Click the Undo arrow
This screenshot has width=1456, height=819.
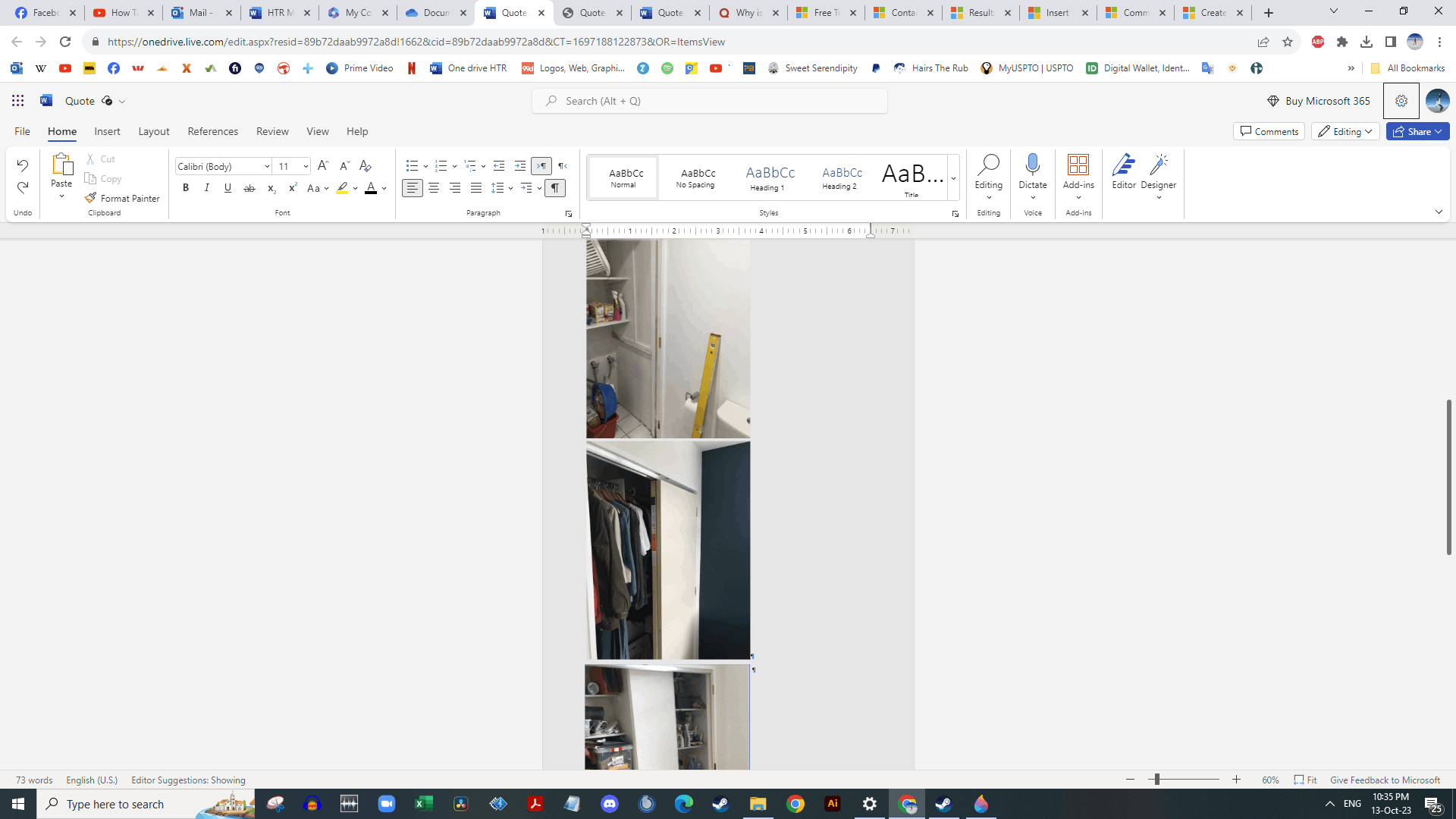click(x=22, y=165)
